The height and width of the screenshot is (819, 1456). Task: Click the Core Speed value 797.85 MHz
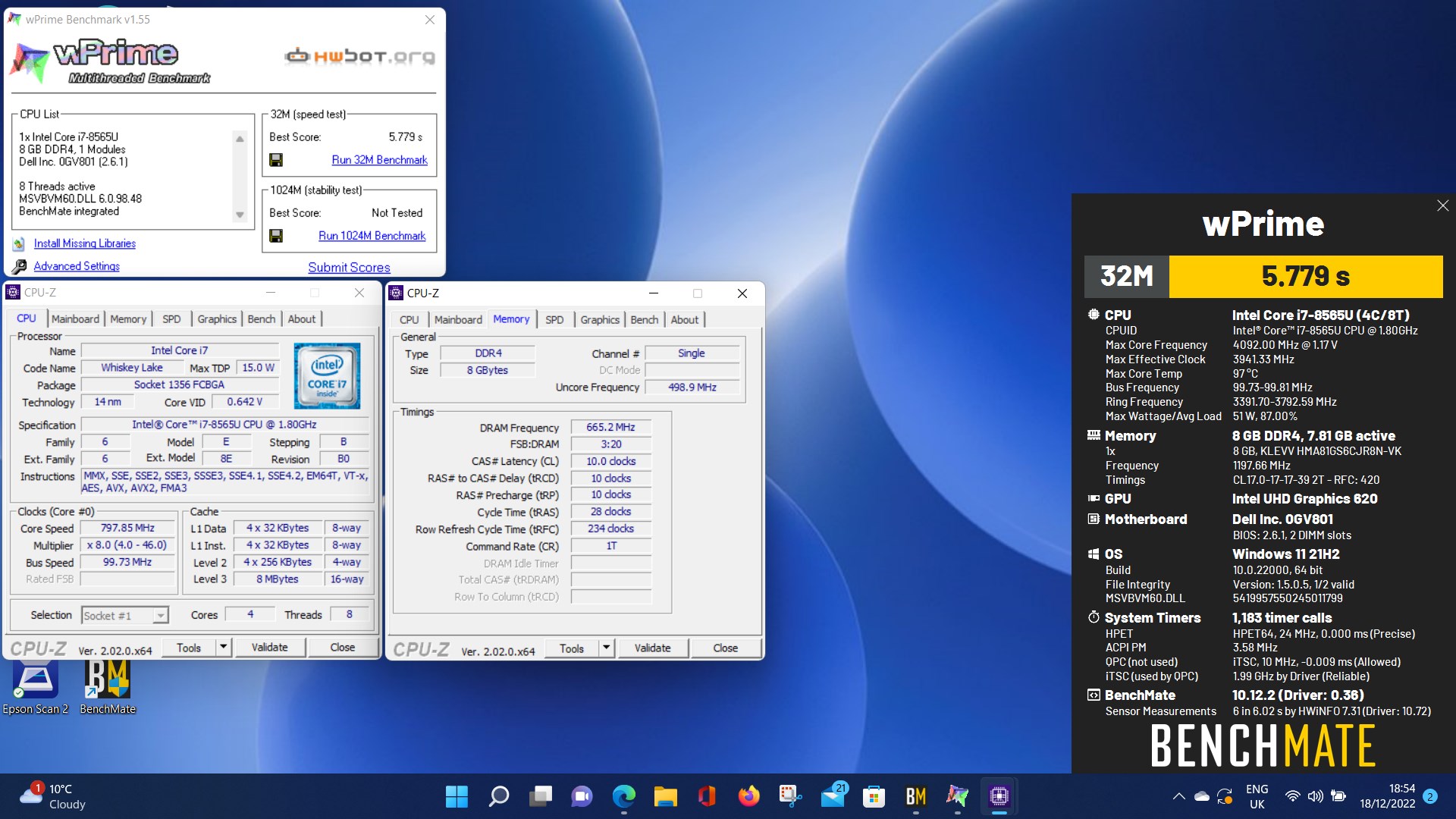click(127, 528)
